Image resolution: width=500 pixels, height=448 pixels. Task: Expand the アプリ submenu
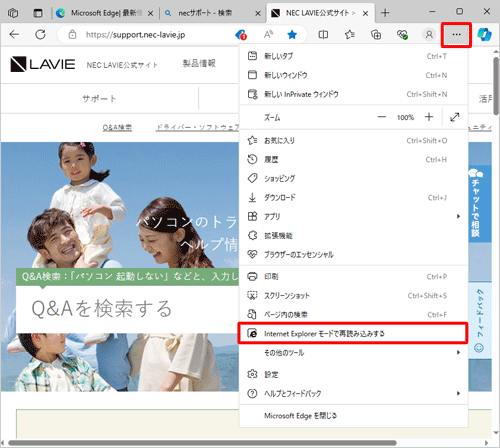point(353,216)
